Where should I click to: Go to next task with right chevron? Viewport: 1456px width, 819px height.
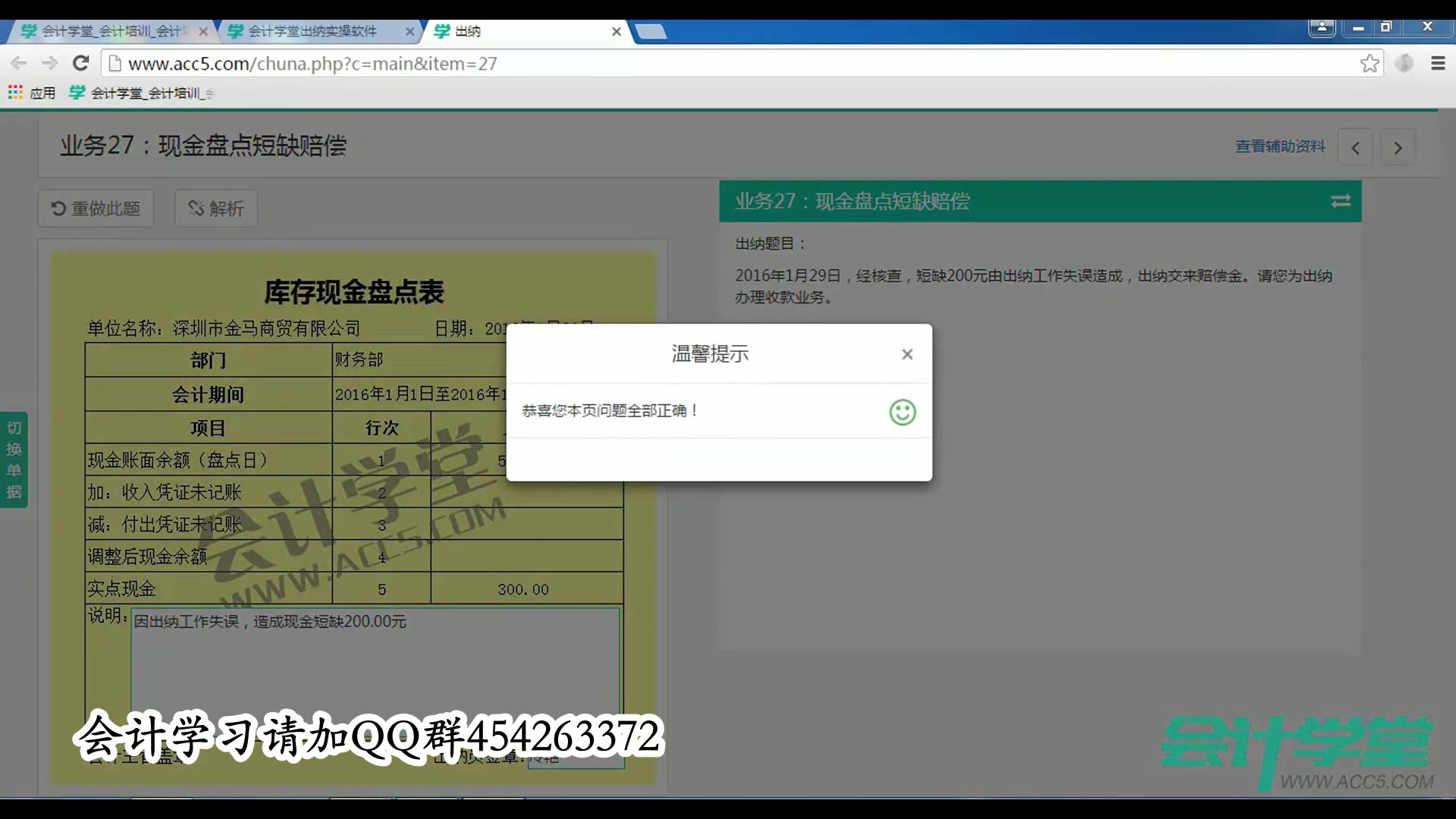click(1398, 147)
